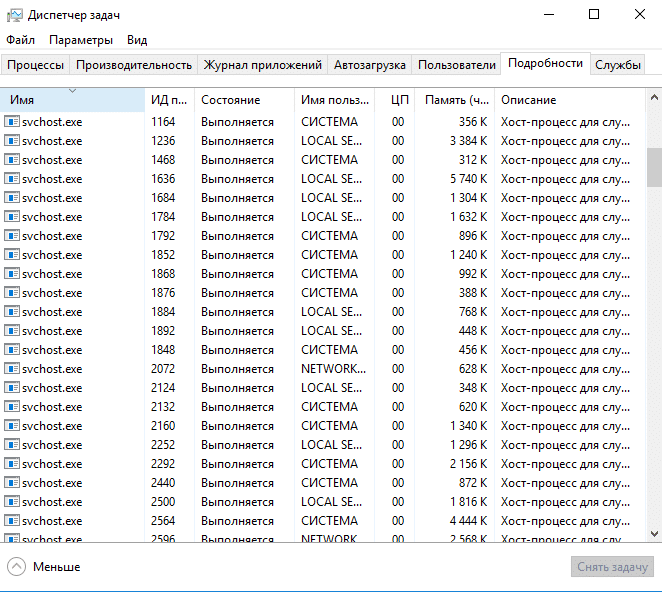
Task: Maximize the Диспетчер задач window
Action: pyautogui.click(x=594, y=15)
